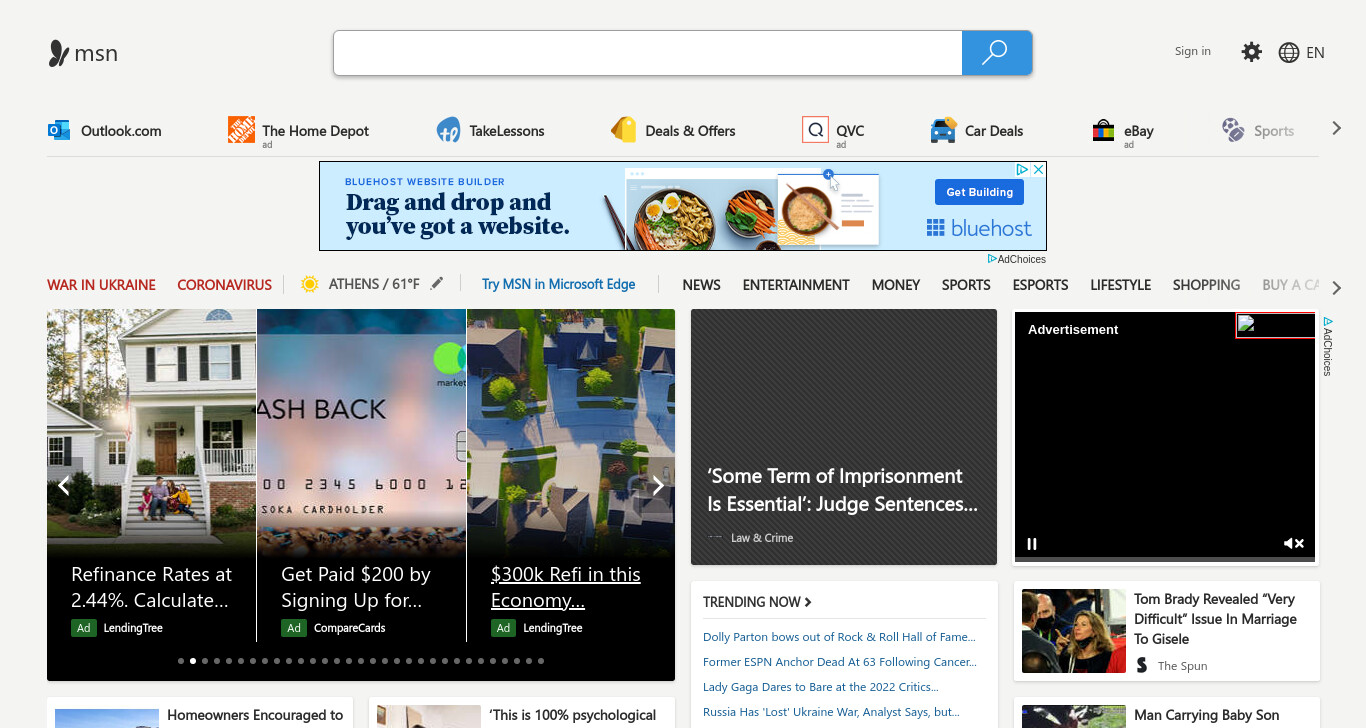The height and width of the screenshot is (728, 1366).
Task: Go to next carousel slide
Action: coord(658,486)
